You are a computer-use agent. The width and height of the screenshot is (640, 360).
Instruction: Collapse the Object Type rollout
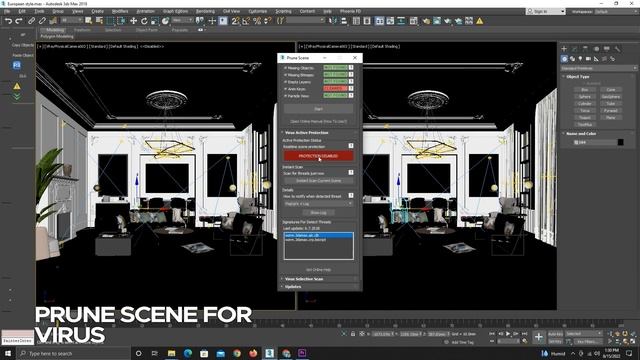[578, 76]
